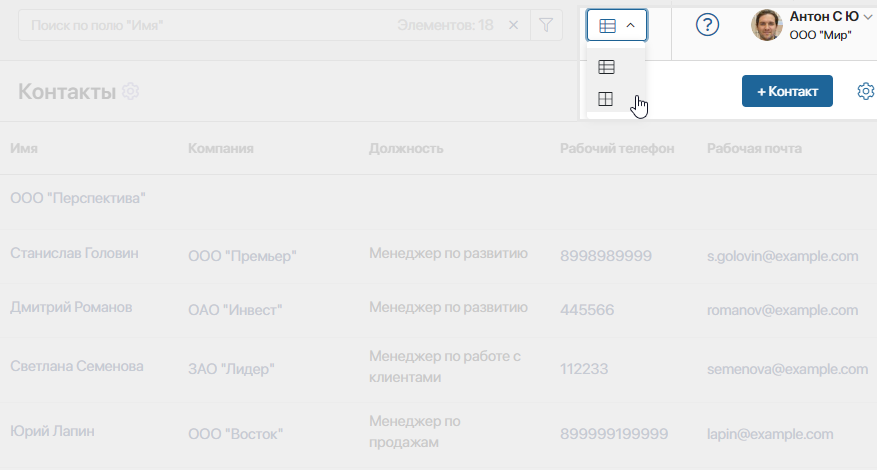This screenshot has height=470, width=877.
Task: Select the table list view option
Action: [x=606, y=67]
